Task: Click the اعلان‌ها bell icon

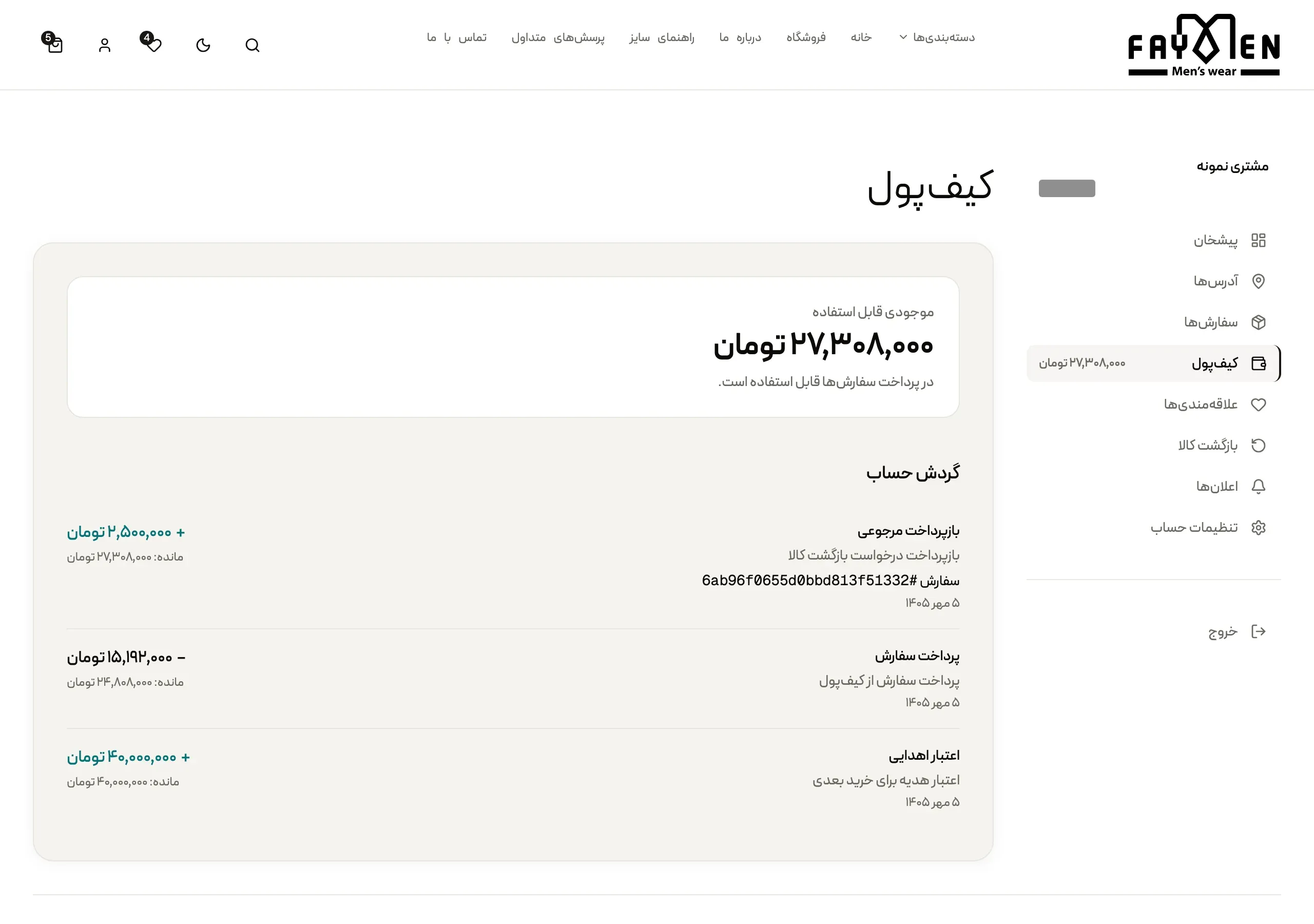Action: 1259,487
